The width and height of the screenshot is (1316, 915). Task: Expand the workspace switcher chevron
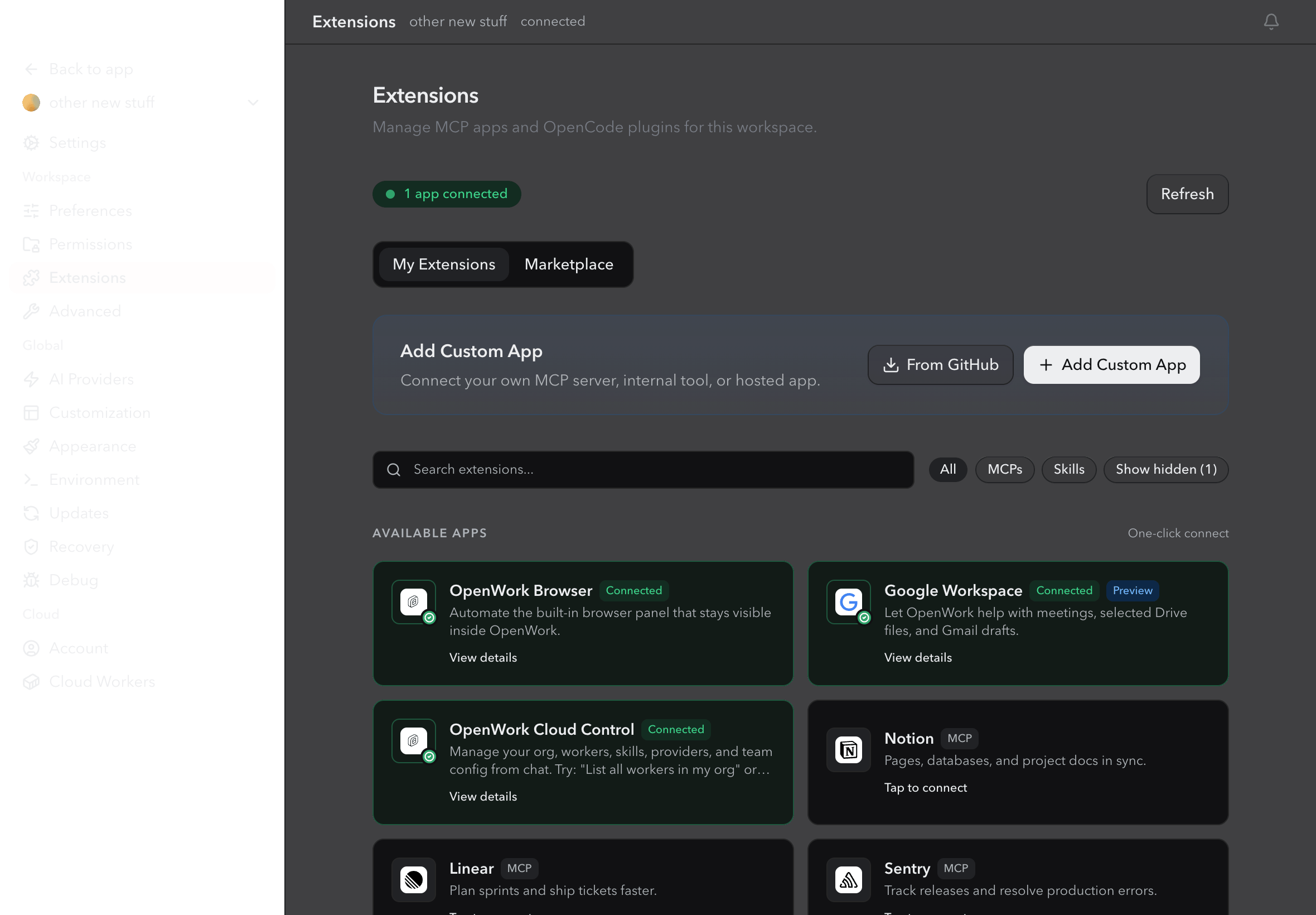point(253,103)
